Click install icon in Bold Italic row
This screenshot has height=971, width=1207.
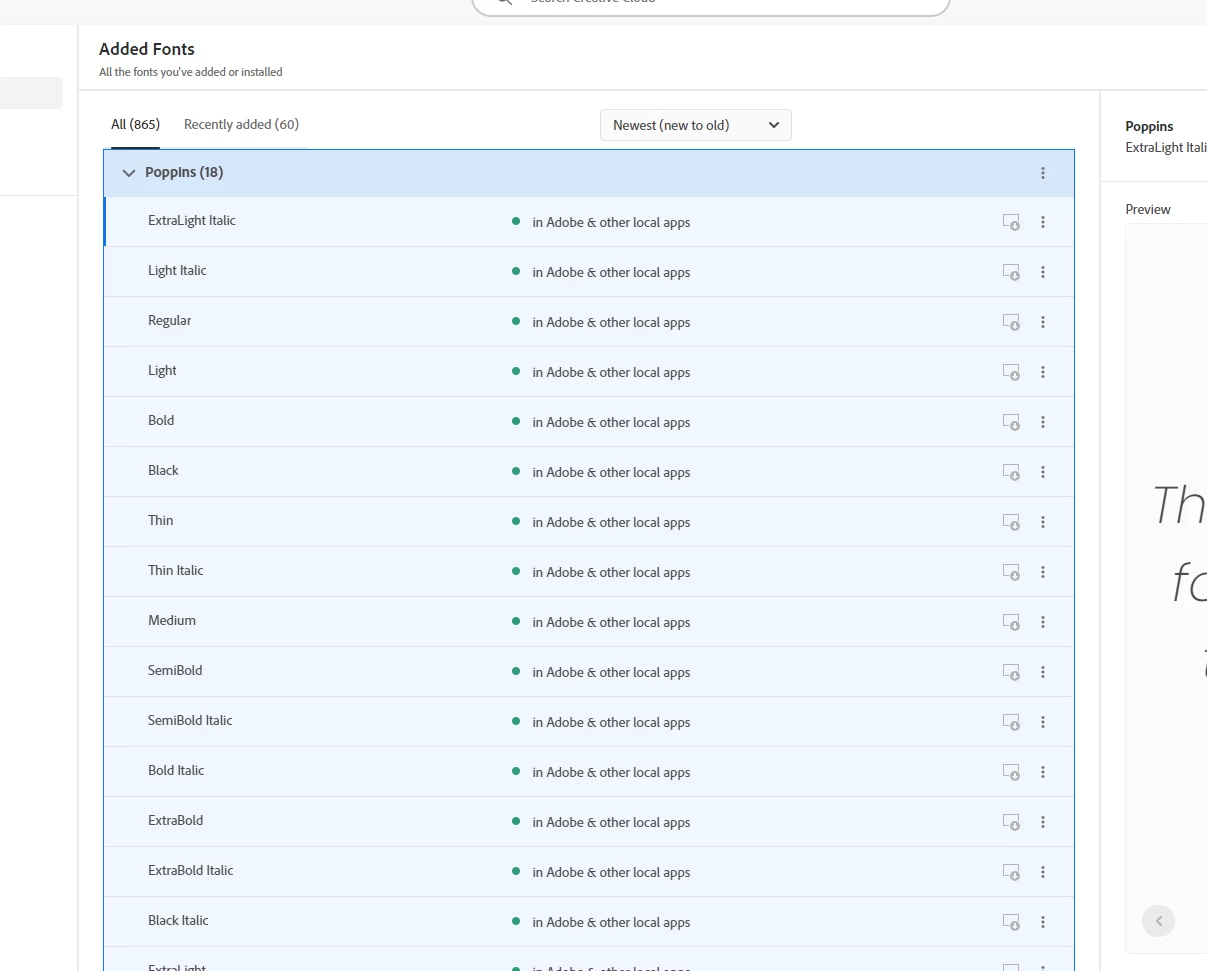point(1011,772)
